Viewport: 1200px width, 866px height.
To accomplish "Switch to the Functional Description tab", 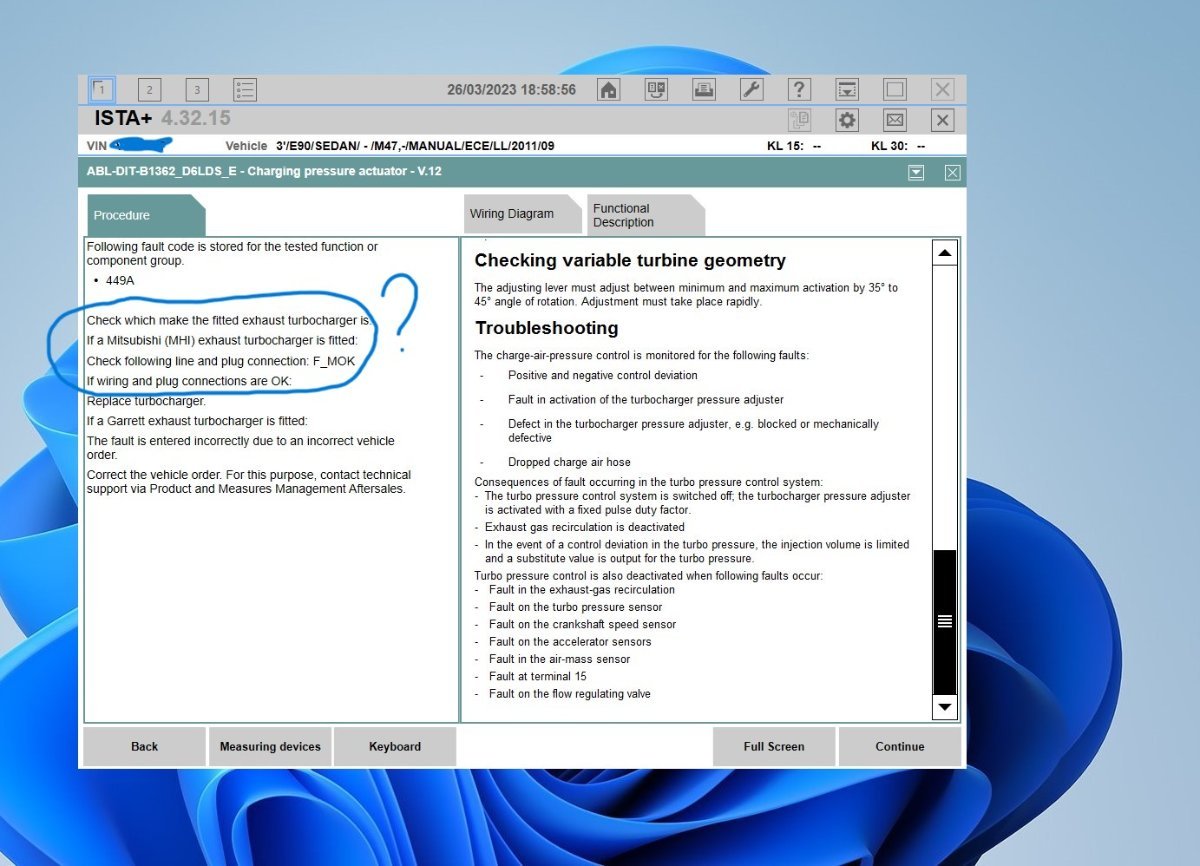I will tap(635, 215).
